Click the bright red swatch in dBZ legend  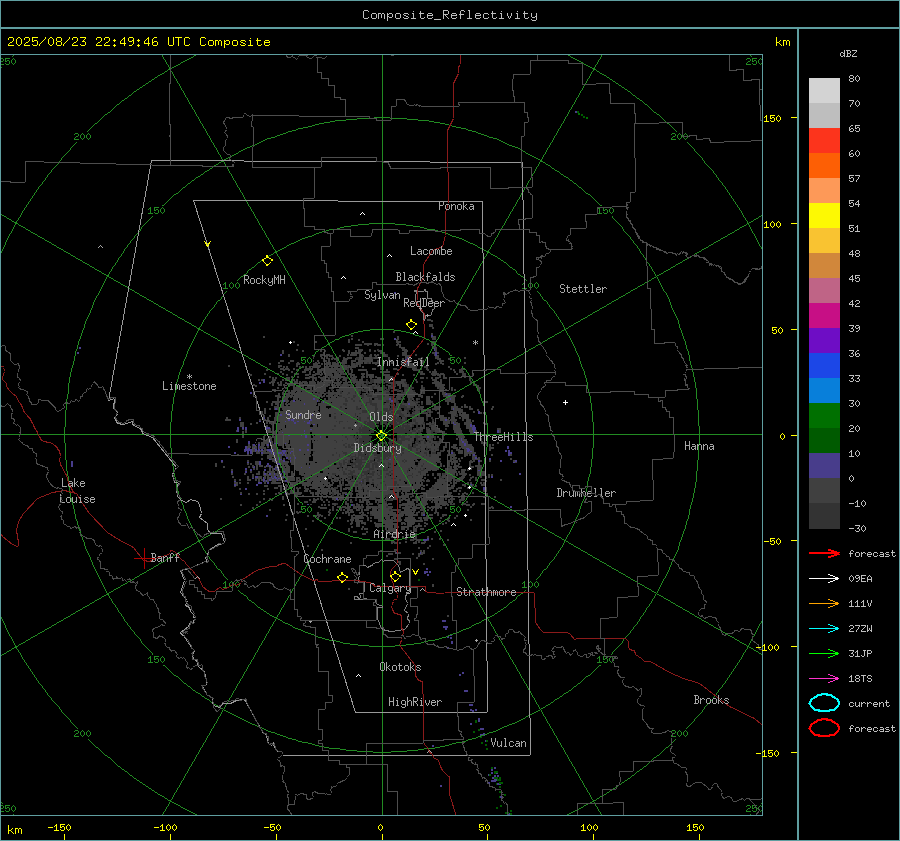pos(824,141)
